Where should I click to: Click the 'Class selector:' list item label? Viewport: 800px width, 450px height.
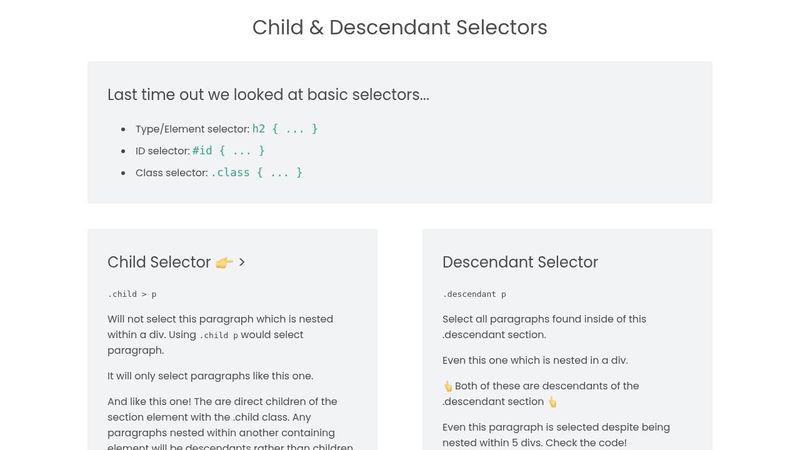click(x=171, y=173)
